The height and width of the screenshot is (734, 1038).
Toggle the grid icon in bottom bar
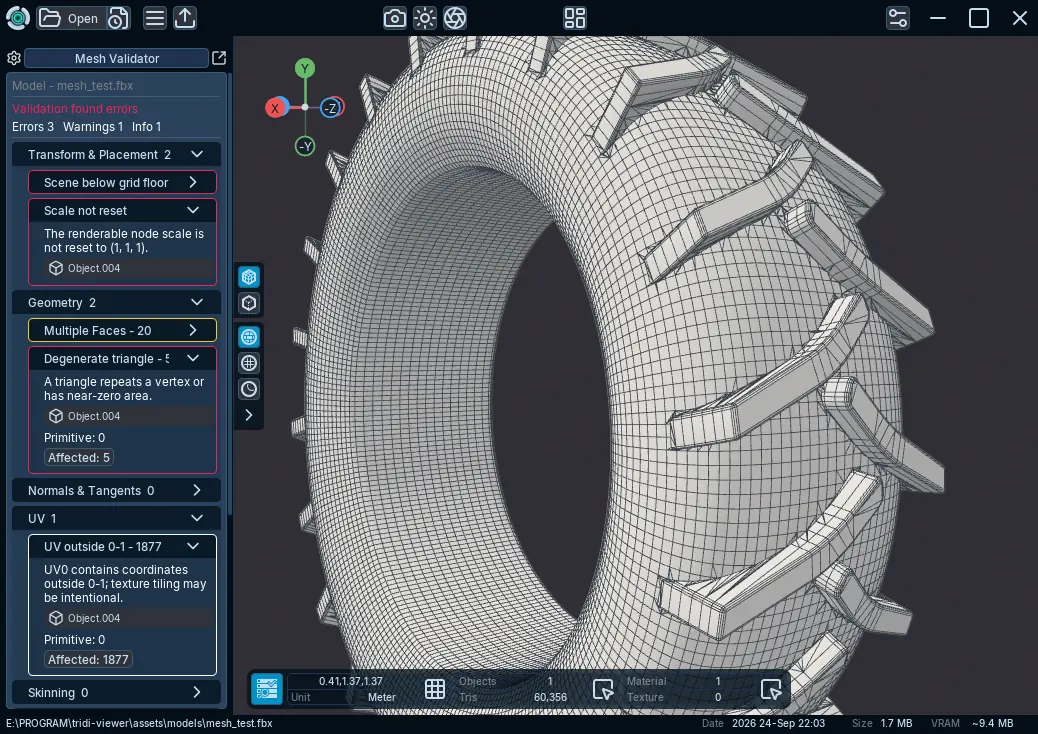[x=435, y=688]
